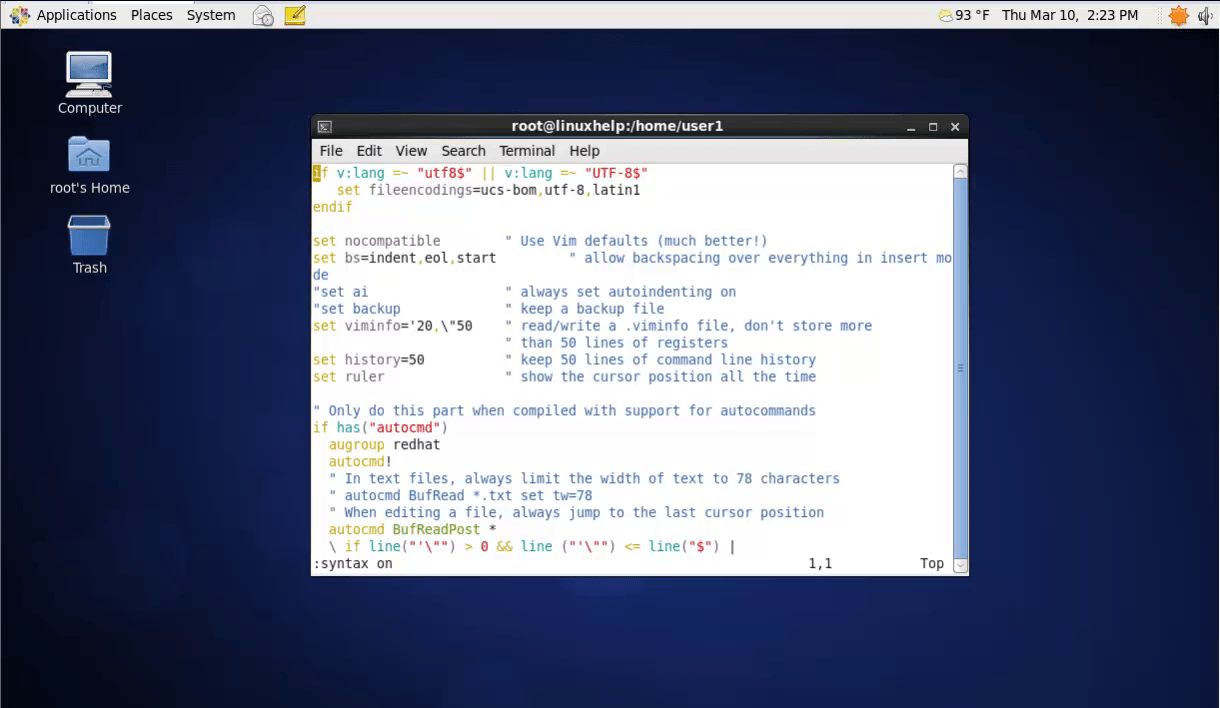Screen dimensions: 1220x708
Task: Click the orange update notification icon
Action: pos(1179,15)
